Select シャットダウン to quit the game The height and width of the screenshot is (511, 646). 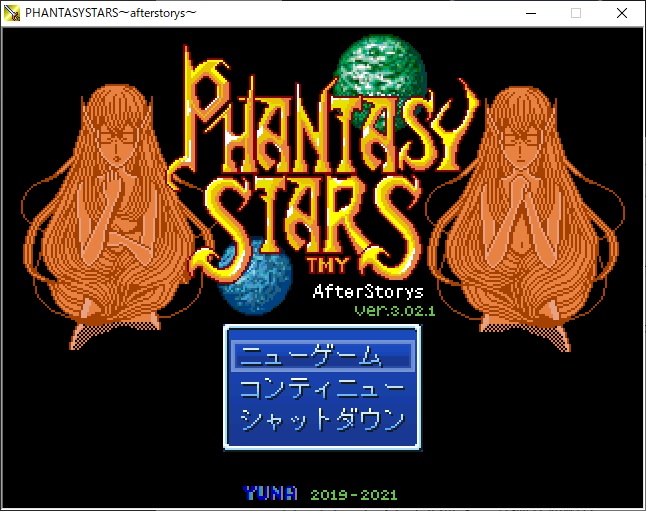point(321,419)
